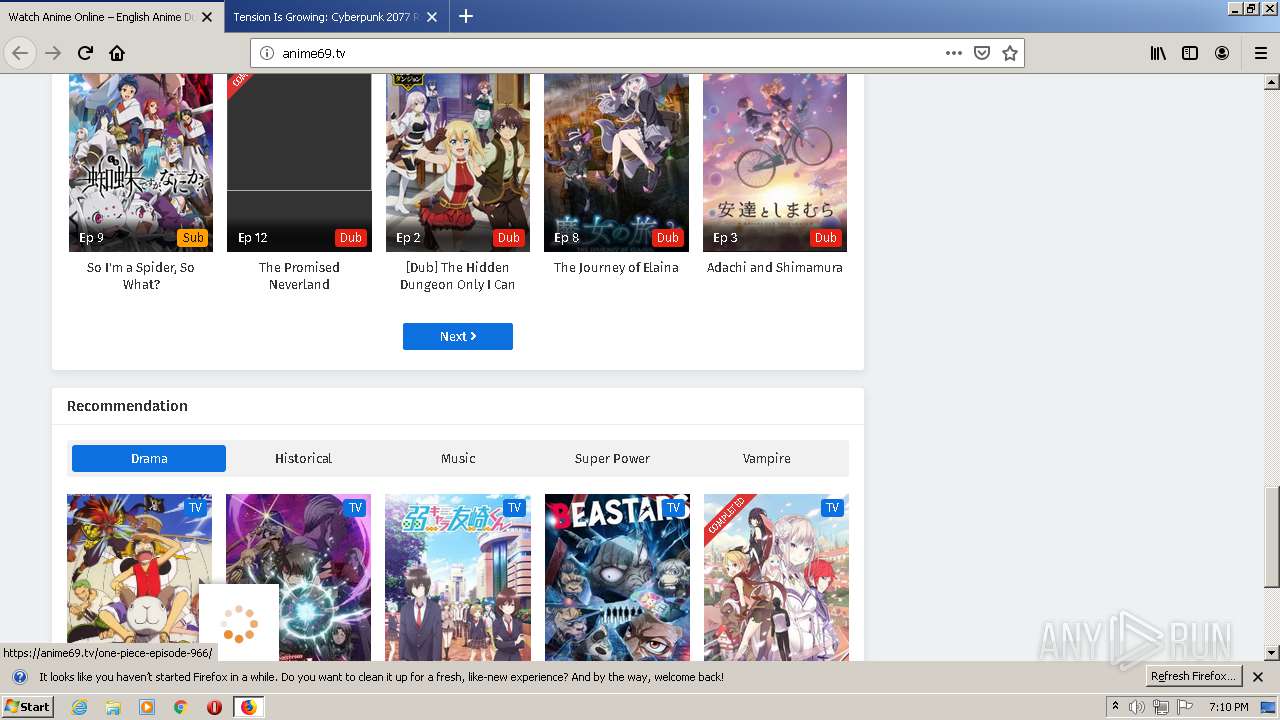Launch Chrome from taskbar
This screenshot has width=1280, height=720.
pyautogui.click(x=180, y=707)
